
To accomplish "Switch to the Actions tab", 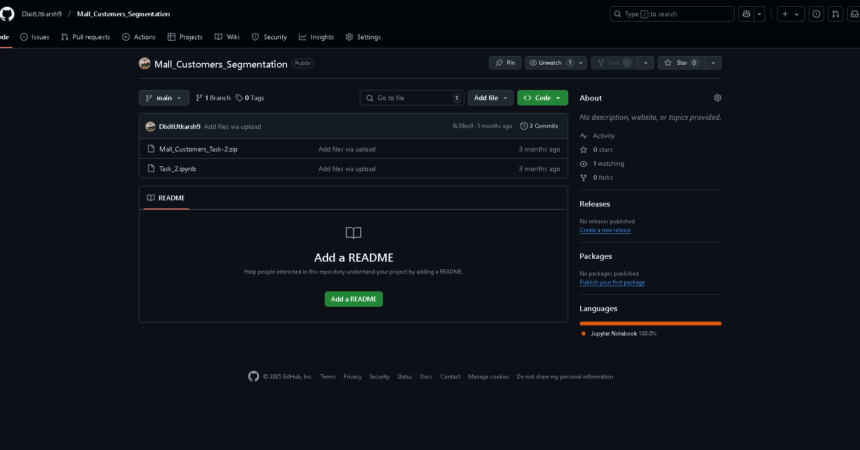I will (x=139, y=37).
